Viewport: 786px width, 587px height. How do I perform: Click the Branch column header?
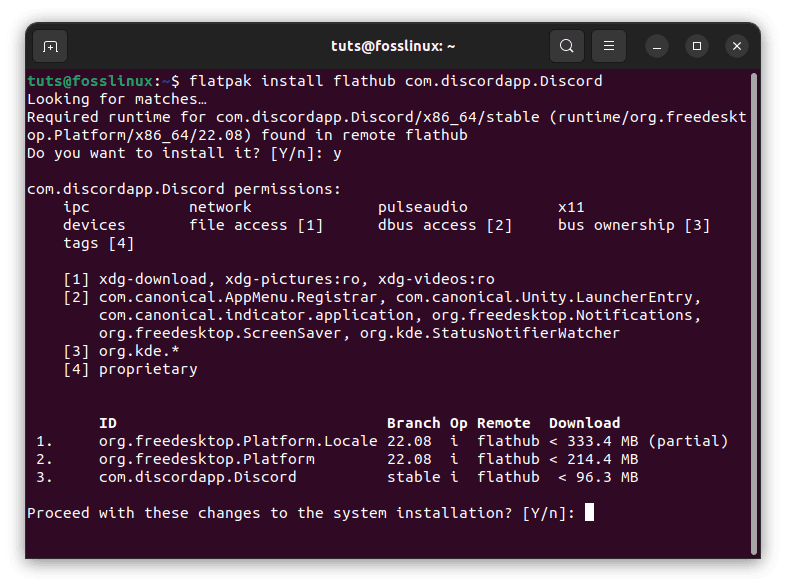coord(414,423)
